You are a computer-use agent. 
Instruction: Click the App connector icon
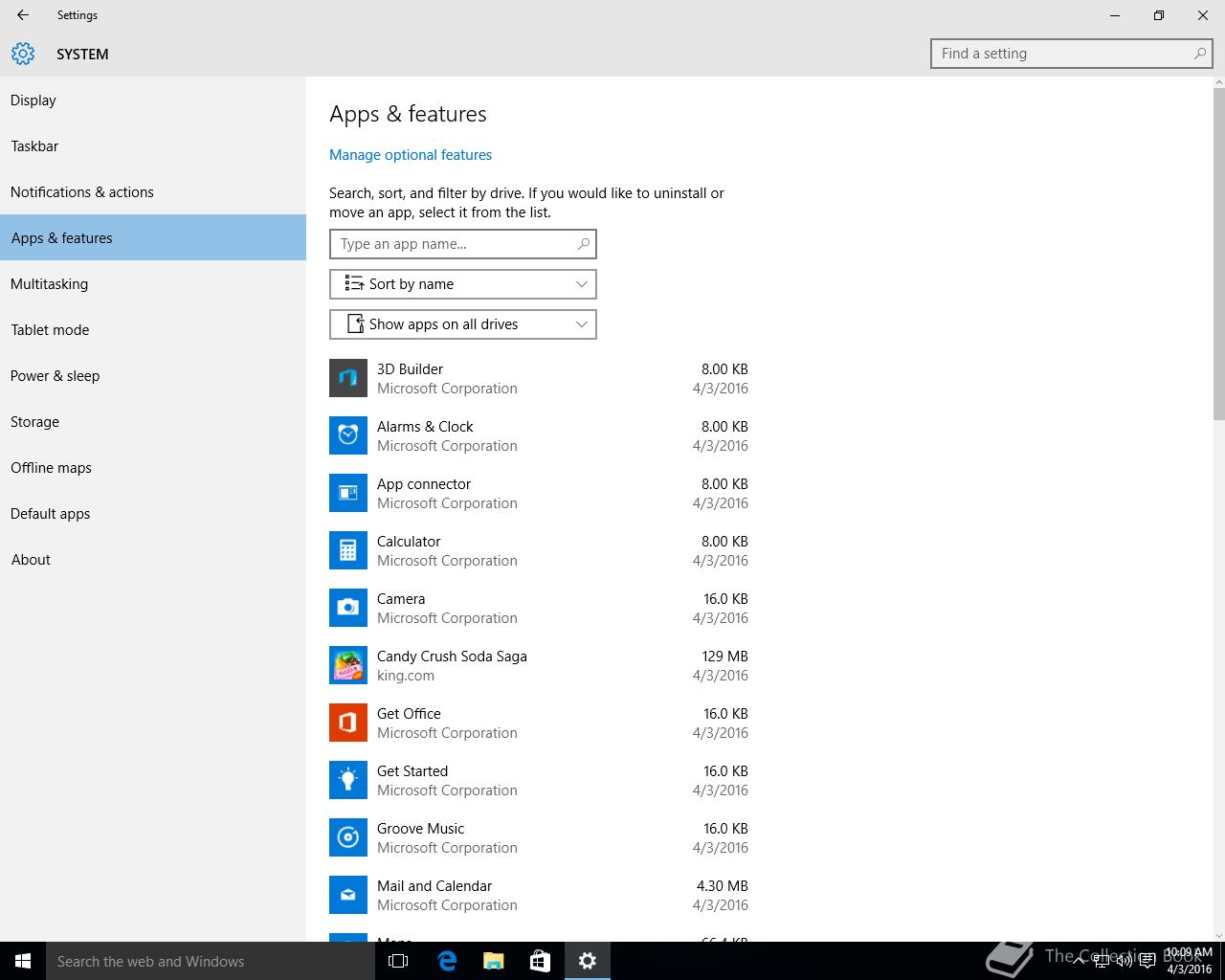tap(348, 493)
